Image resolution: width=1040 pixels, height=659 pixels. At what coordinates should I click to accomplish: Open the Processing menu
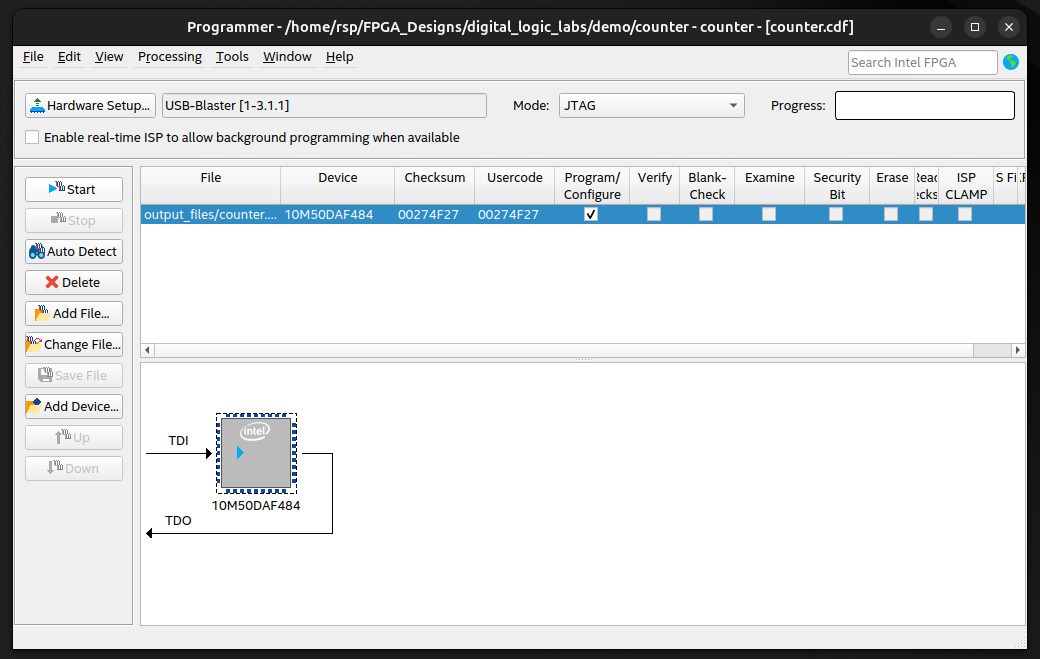(169, 57)
